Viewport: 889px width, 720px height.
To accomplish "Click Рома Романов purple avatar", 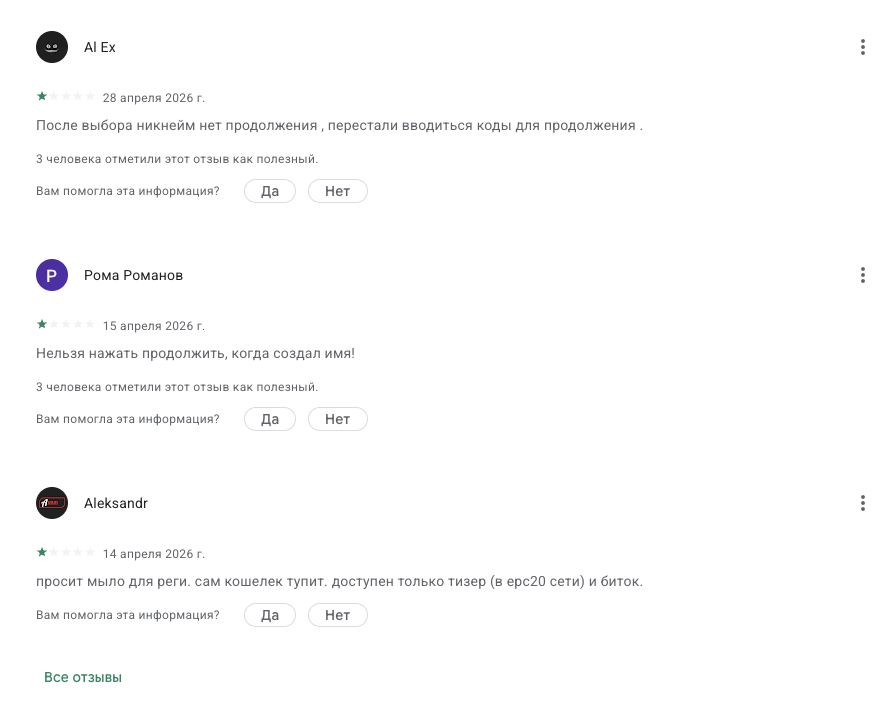I will click(52, 275).
